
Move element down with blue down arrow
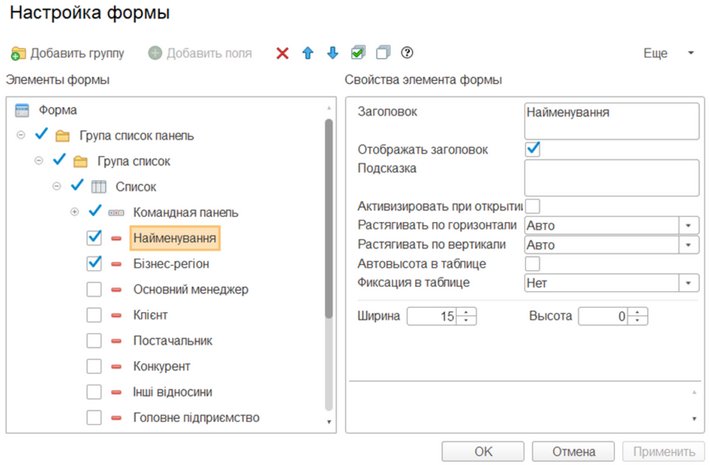point(332,53)
